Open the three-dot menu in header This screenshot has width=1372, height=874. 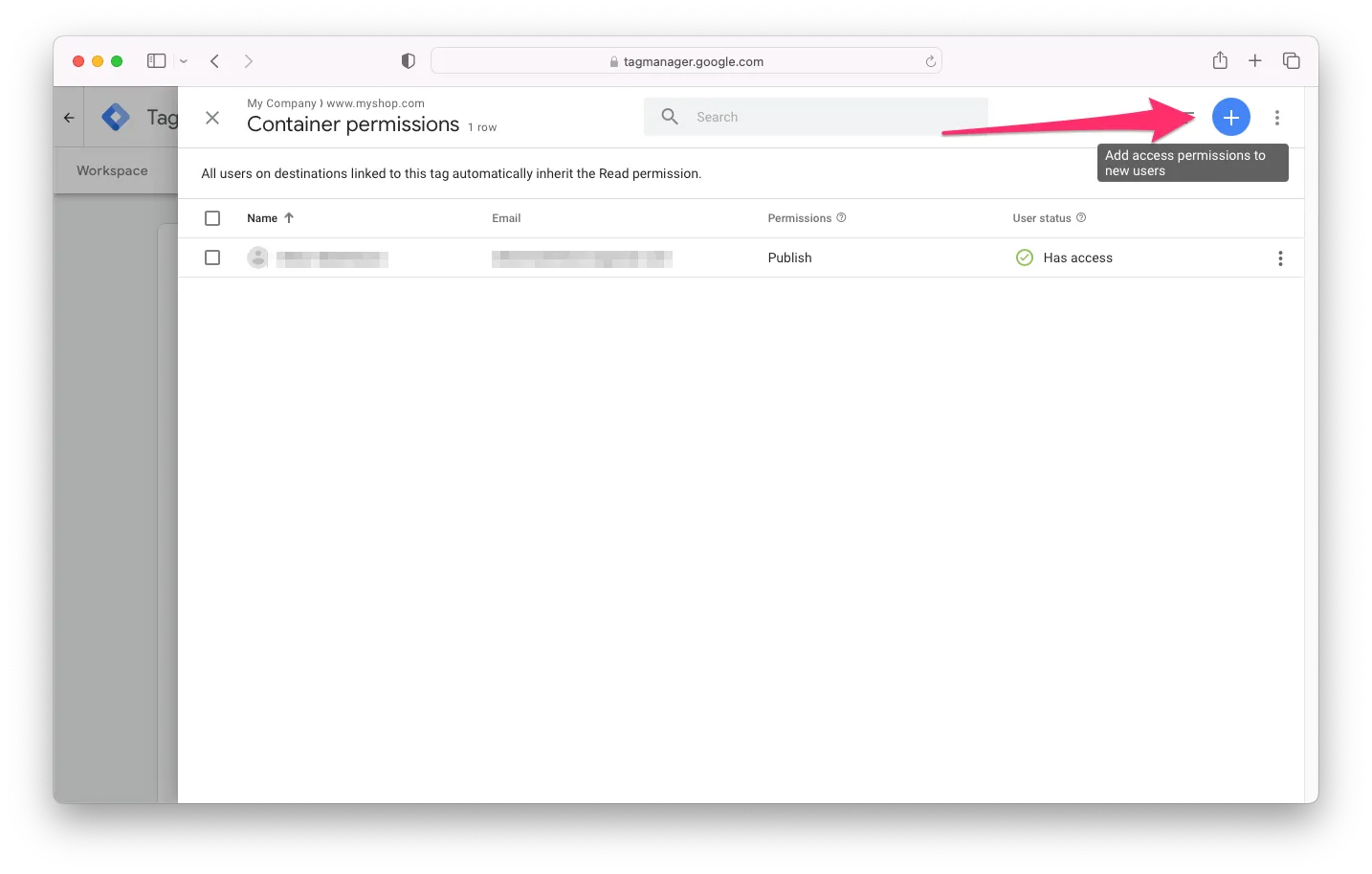click(x=1276, y=118)
